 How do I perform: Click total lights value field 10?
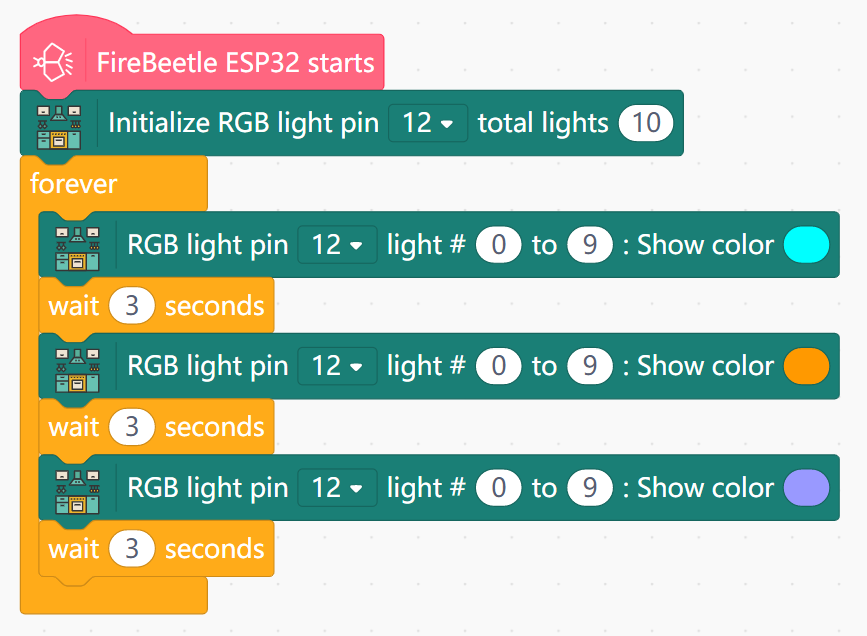coord(647,123)
